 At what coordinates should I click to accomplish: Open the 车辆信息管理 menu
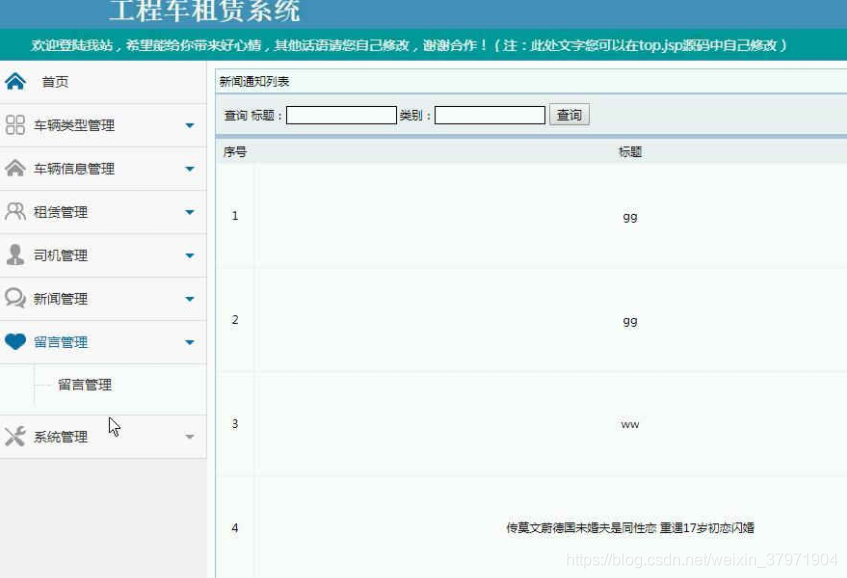[74, 169]
